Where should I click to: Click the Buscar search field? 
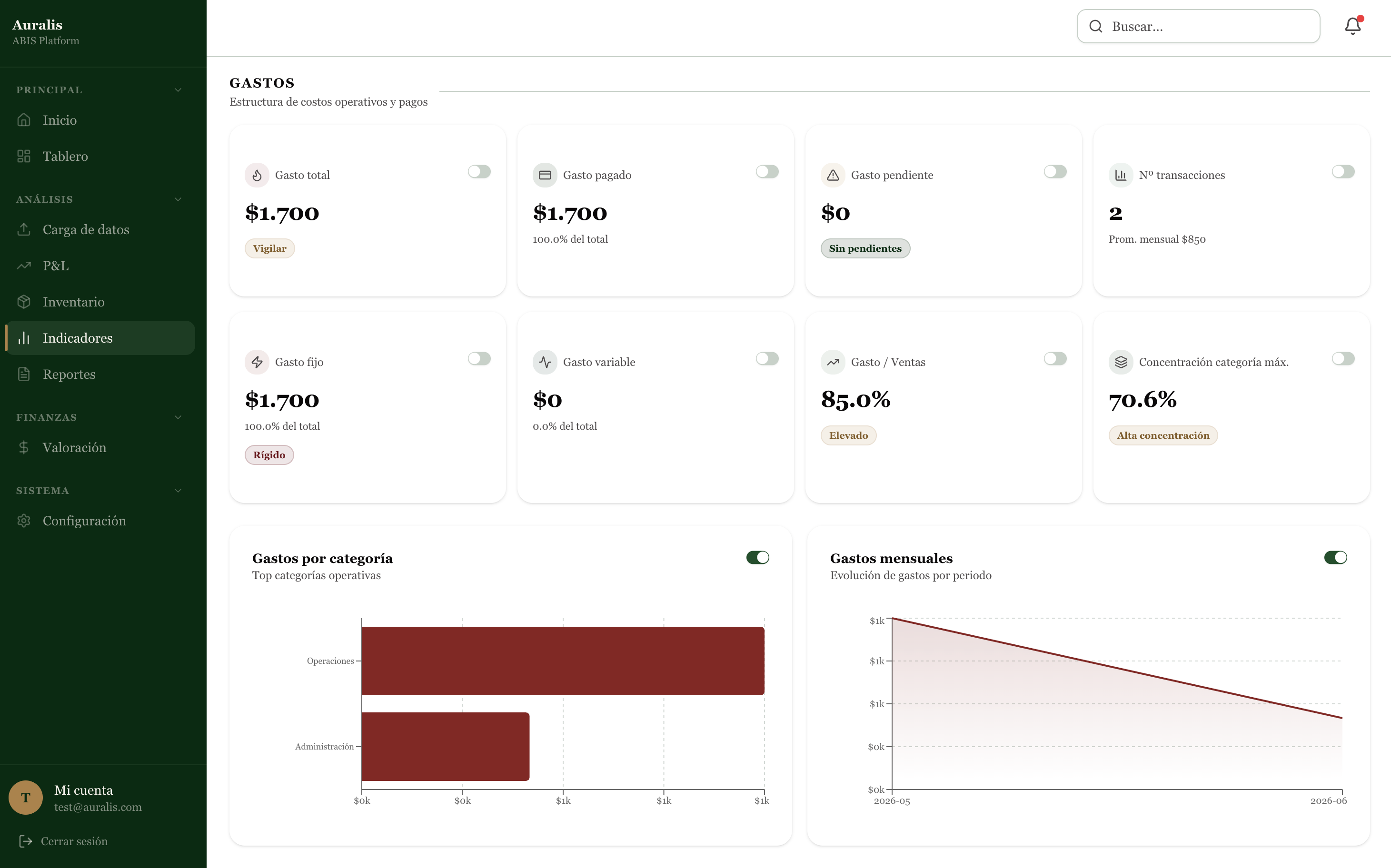pos(1198,26)
